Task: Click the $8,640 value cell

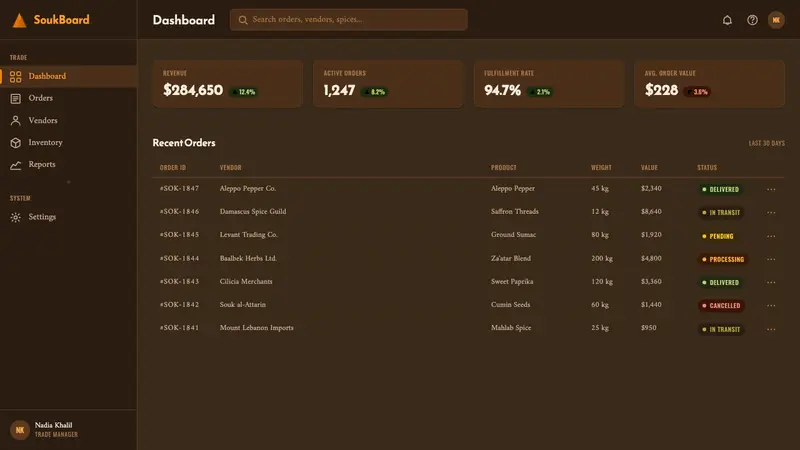Action: [x=651, y=211]
